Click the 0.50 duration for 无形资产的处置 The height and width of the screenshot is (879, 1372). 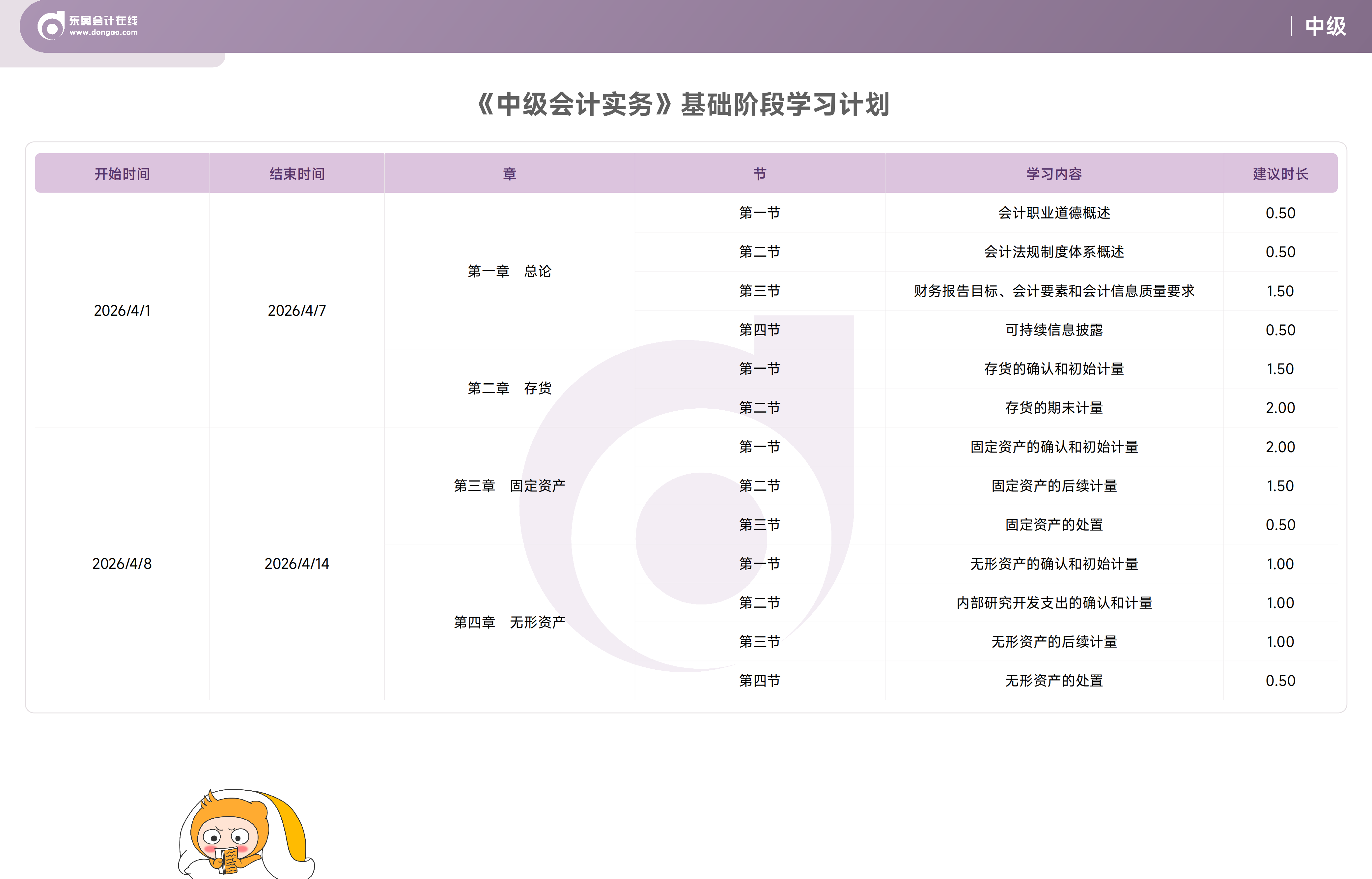1281,680
